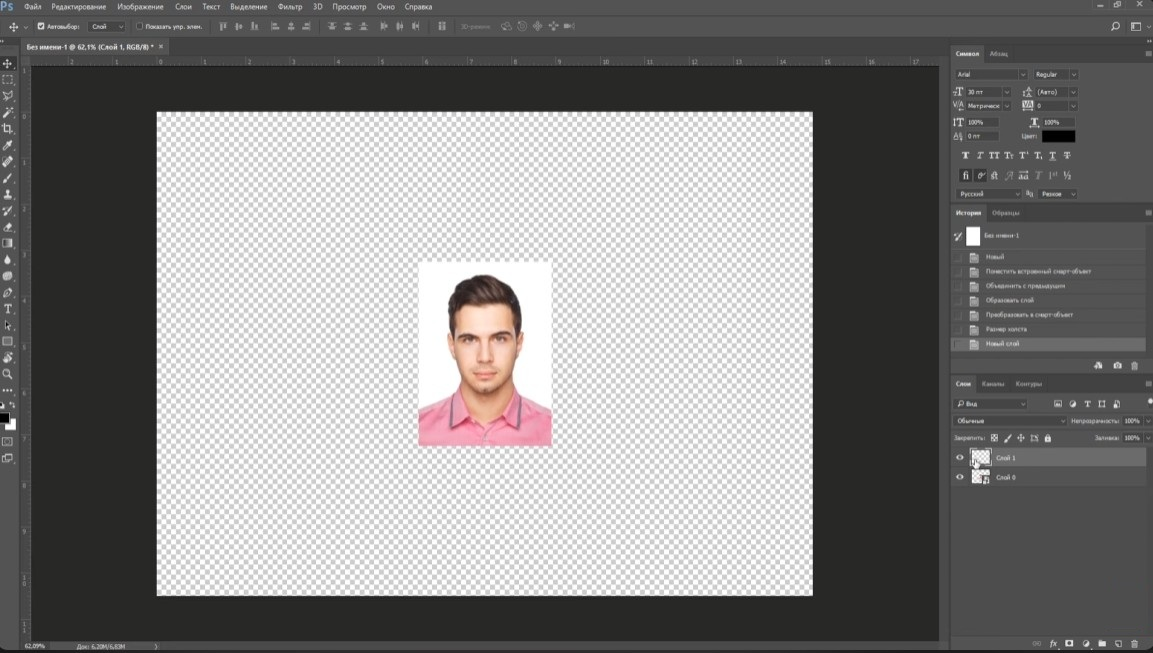The height and width of the screenshot is (653, 1153).
Task: Open the Изображение menu
Action: [140, 7]
